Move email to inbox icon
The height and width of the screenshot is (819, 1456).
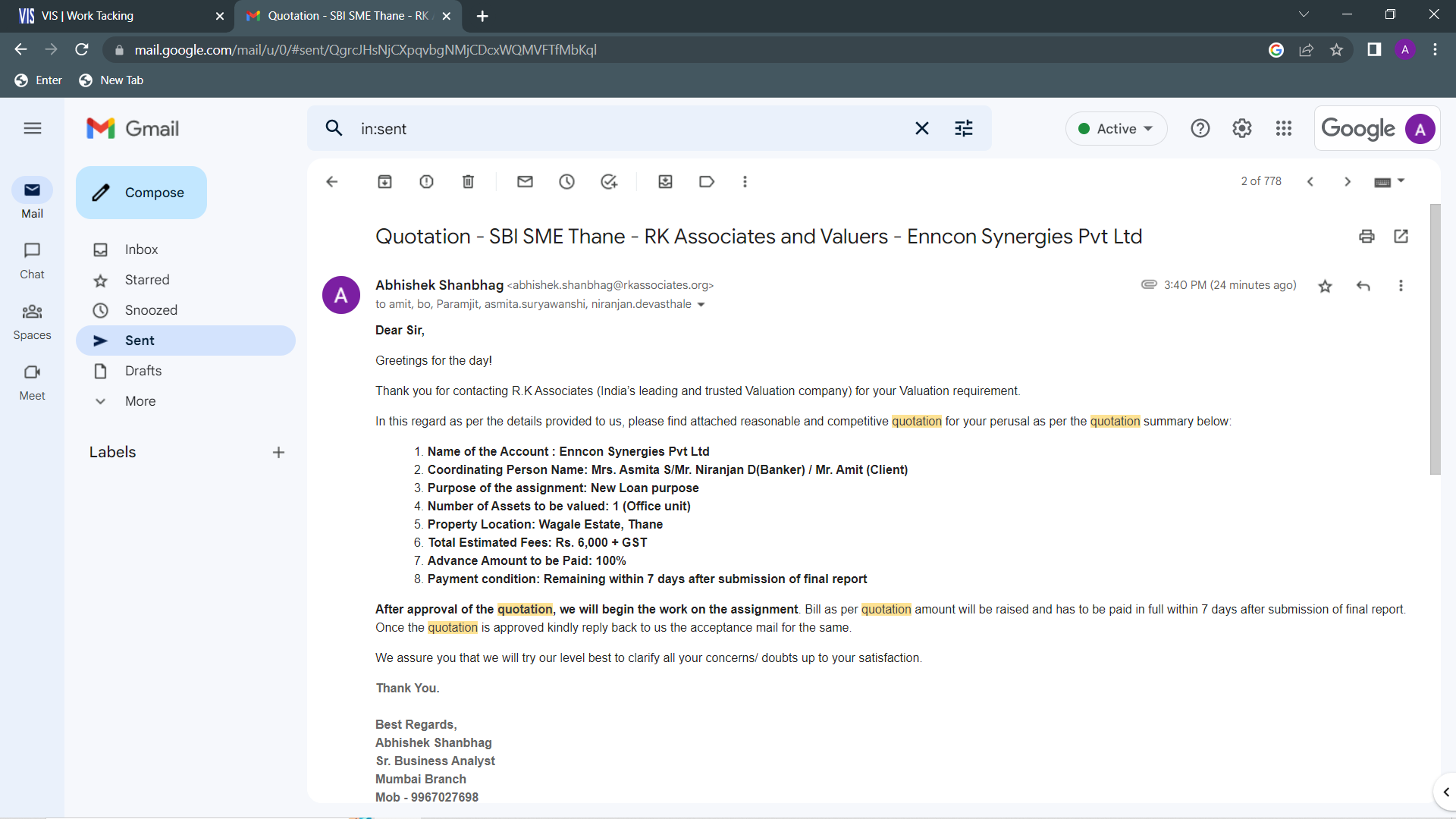[x=666, y=182]
